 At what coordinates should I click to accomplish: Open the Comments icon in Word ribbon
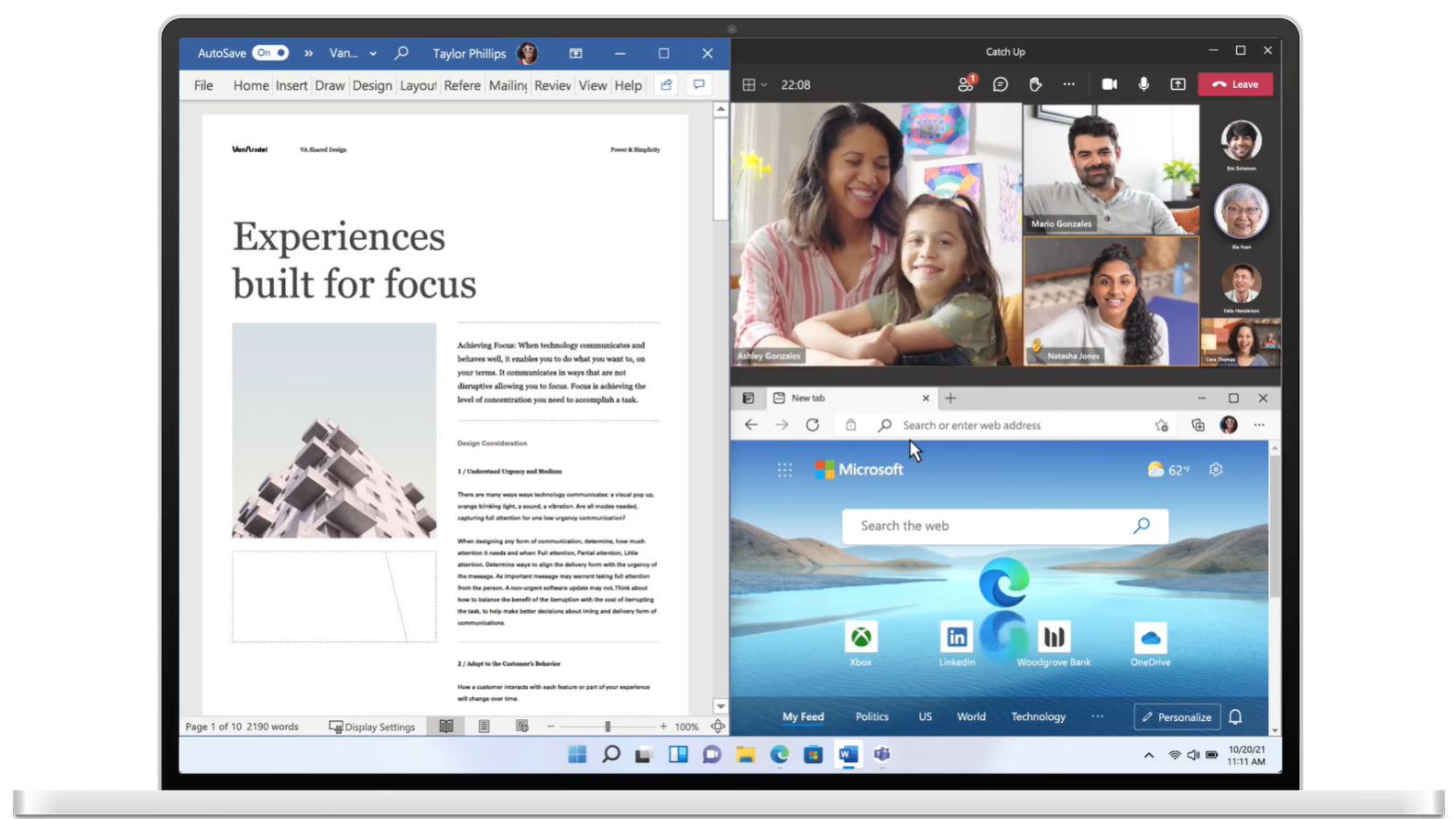699,84
